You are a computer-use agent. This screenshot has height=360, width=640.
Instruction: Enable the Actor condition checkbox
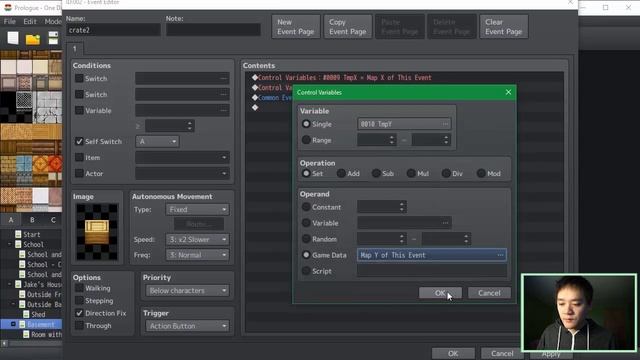tap(79, 173)
